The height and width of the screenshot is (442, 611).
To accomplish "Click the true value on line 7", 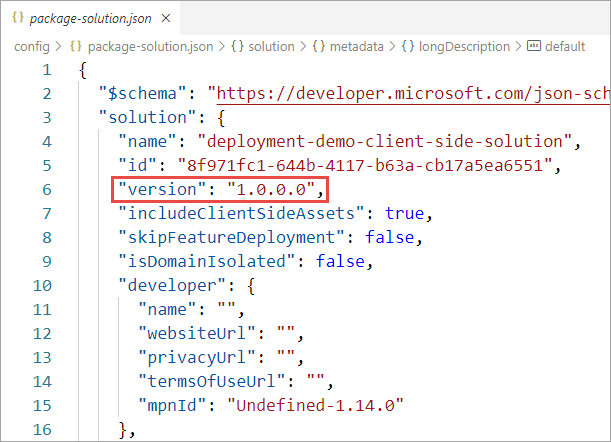I will tap(404, 214).
